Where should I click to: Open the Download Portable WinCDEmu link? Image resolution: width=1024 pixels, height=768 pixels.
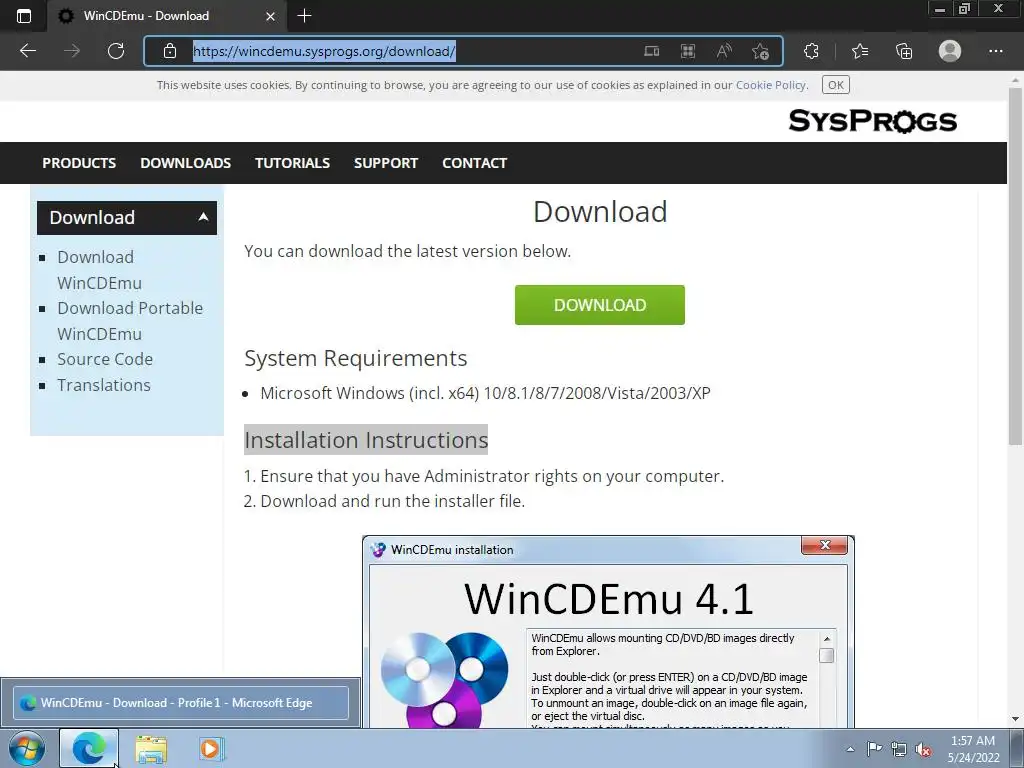(x=130, y=321)
